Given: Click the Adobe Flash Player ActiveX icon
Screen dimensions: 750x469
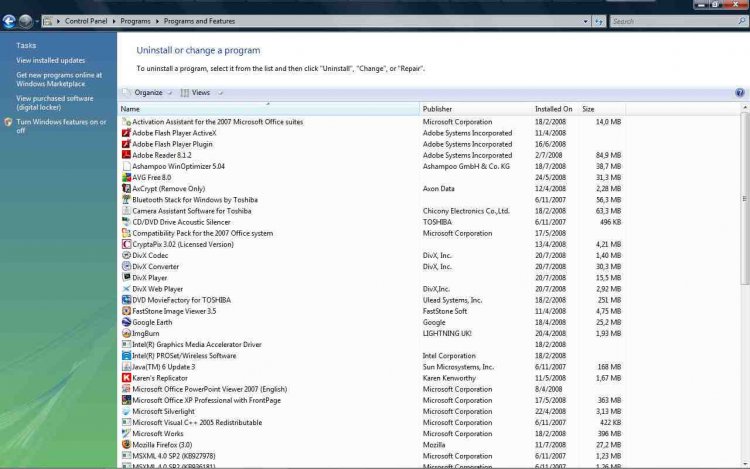Looking at the screenshot, I should [x=126, y=133].
